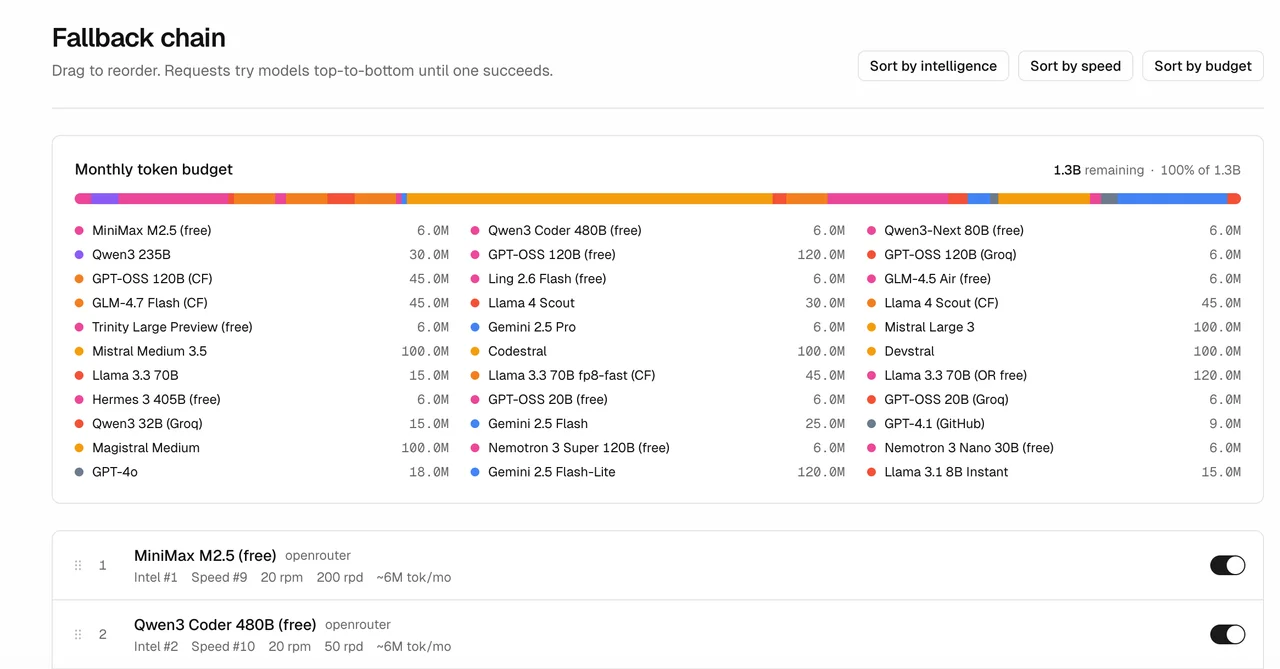
Task: Click Qwen3 Coder 480B (free) legend label
Action: 565,231
